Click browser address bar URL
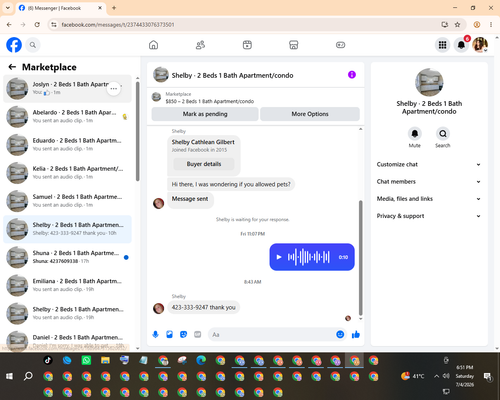The width and height of the screenshot is (500, 400). pos(118,25)
